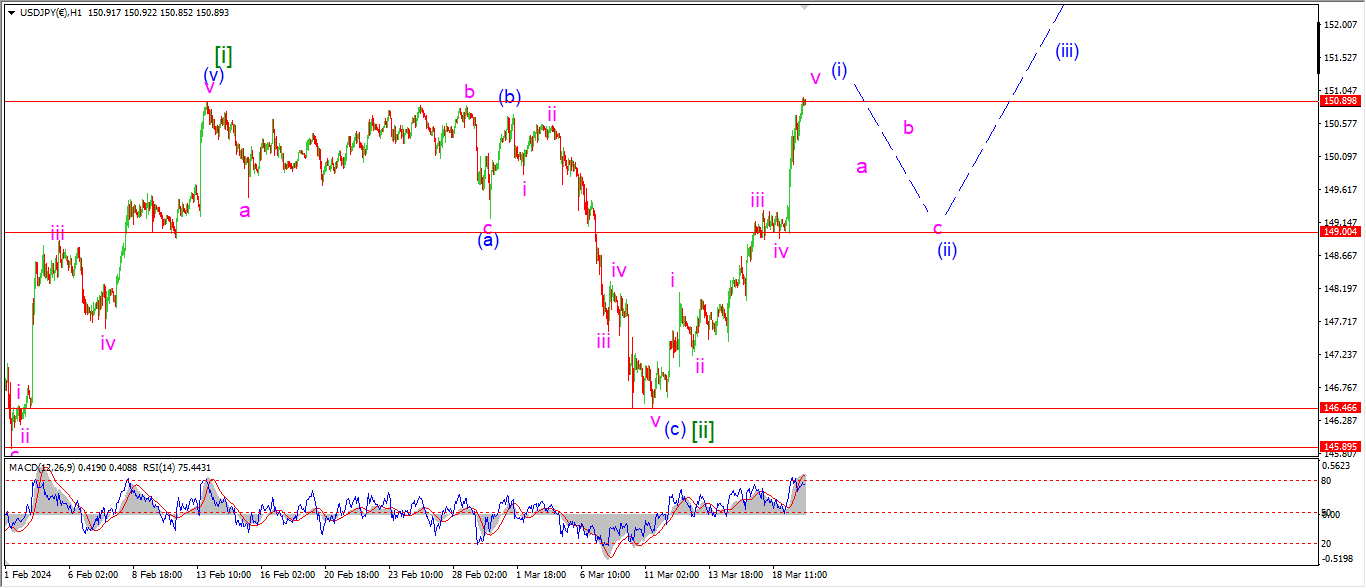Click the 1 Feb 2024 date label
1366x588 pixels.
(27, 576)
